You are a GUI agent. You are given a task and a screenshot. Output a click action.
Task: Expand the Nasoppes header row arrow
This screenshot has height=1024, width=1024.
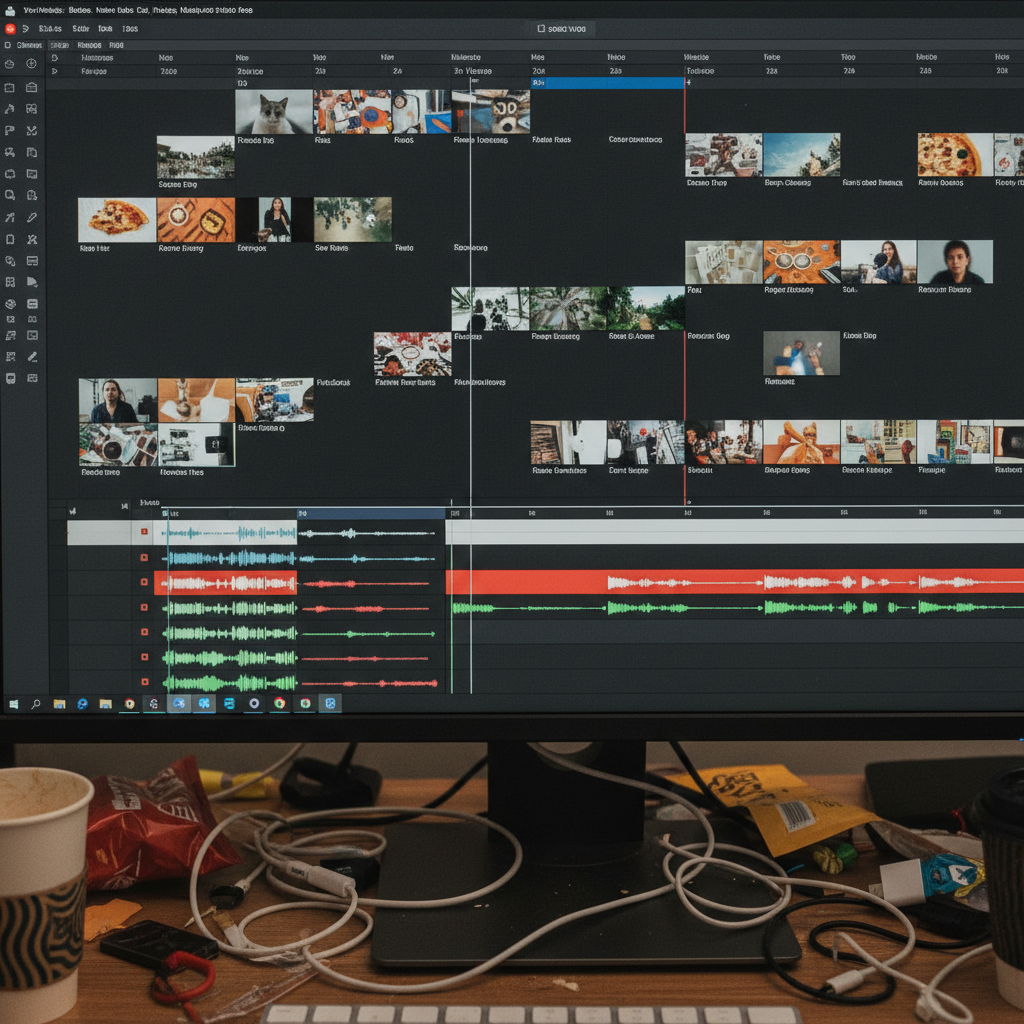tap(55, 57)
